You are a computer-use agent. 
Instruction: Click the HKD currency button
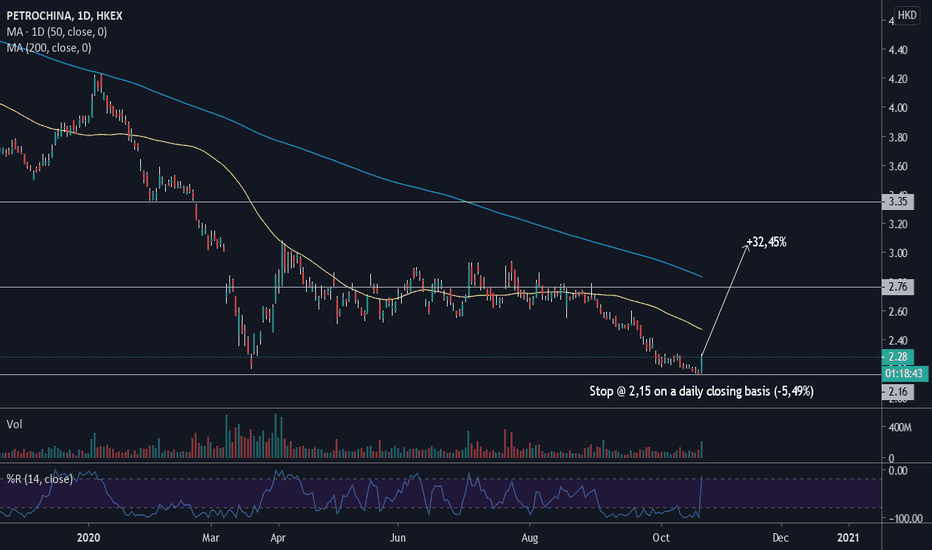pyautogui.click(x=907, y=15)
